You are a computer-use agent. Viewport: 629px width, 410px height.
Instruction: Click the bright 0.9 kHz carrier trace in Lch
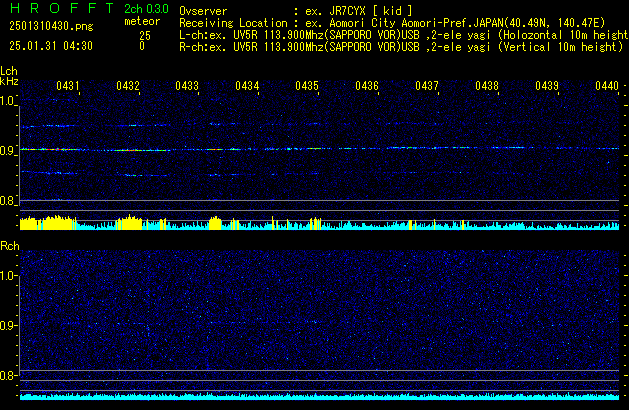click(x=319, y=149)
